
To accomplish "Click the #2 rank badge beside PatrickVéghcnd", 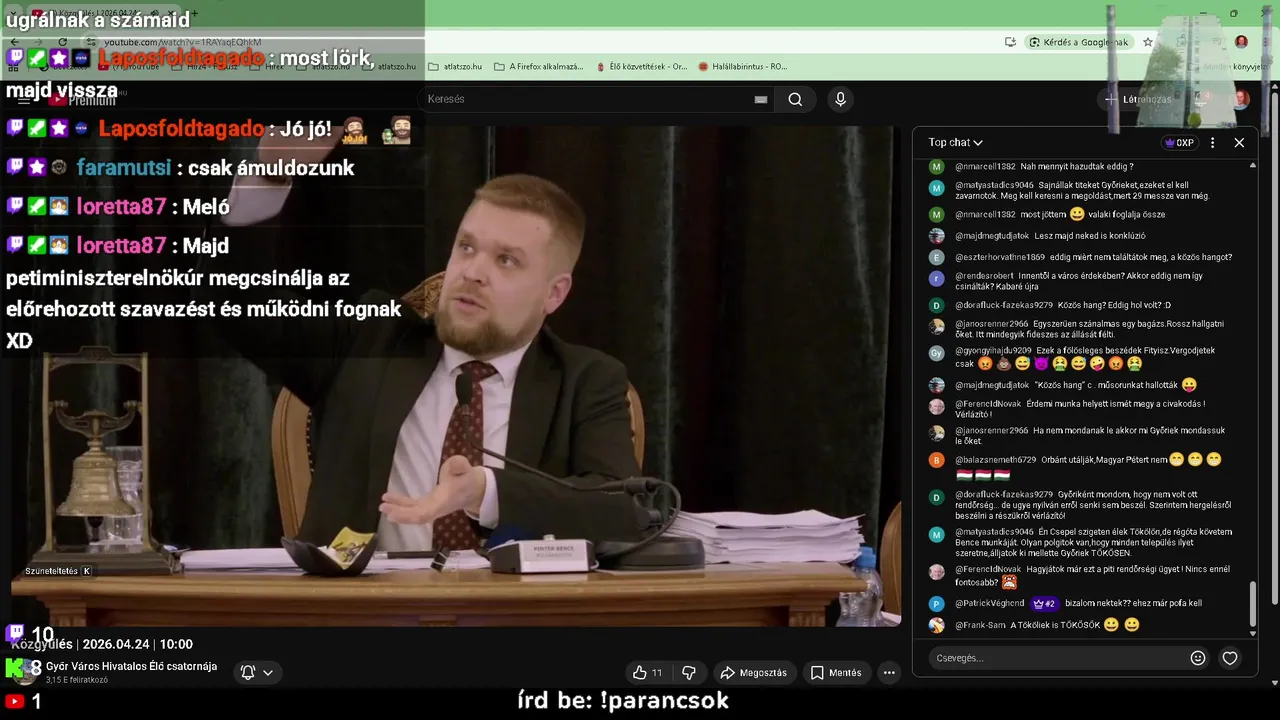I will (1044, 604).
